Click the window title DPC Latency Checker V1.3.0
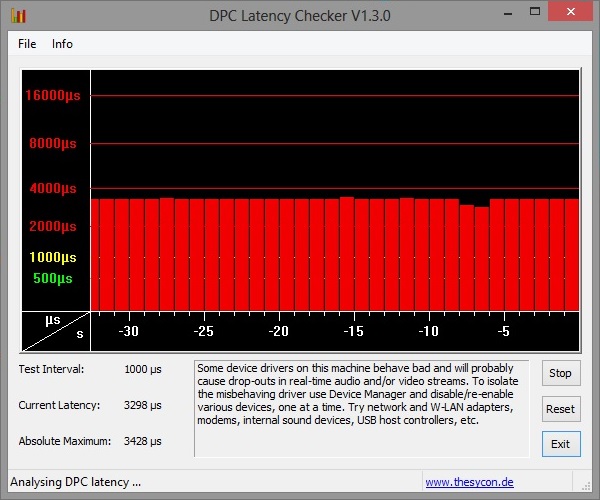Image resolution: width=600 pixels, height=500 pixels. [300, 16]
